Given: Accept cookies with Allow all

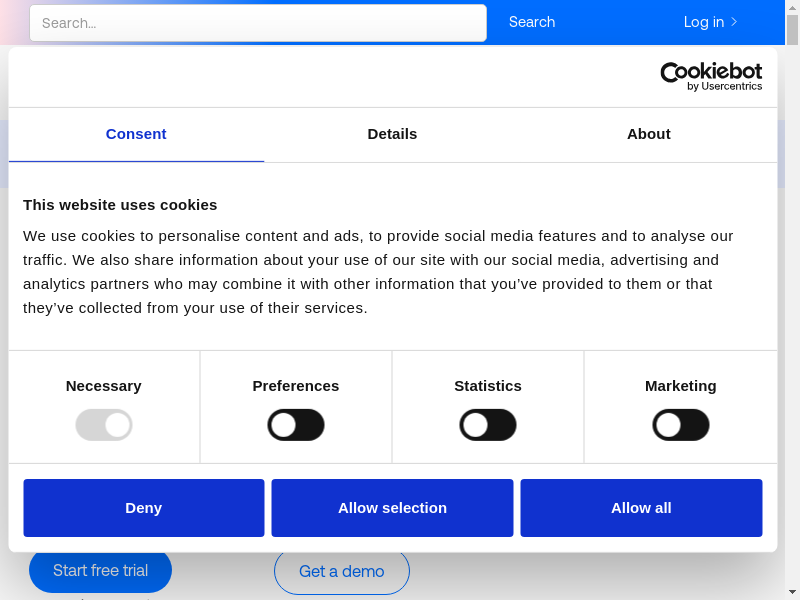Looking at the screenshot, I should coord(641,508).
